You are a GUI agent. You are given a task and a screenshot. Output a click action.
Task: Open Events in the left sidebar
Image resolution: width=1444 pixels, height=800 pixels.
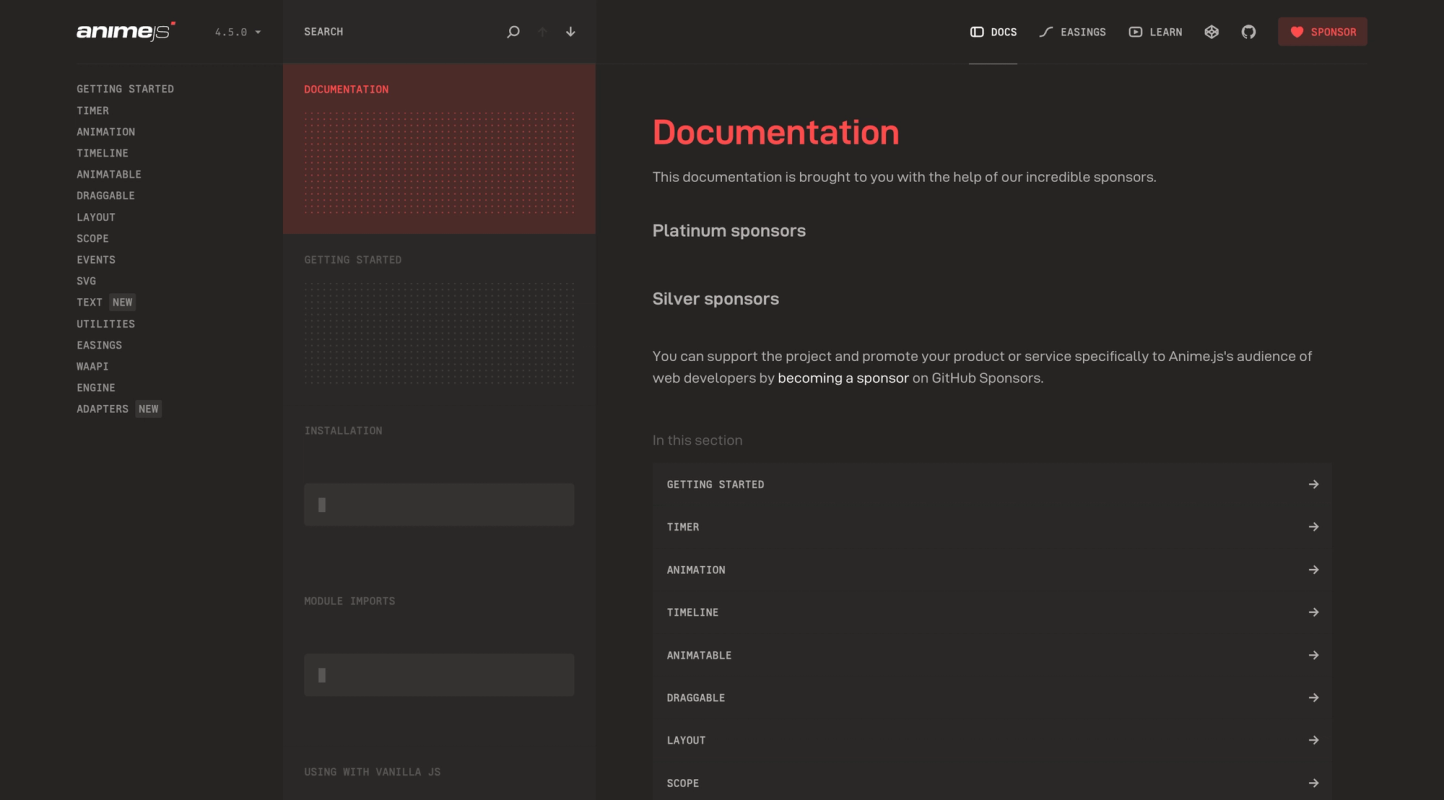click(96, 260)
